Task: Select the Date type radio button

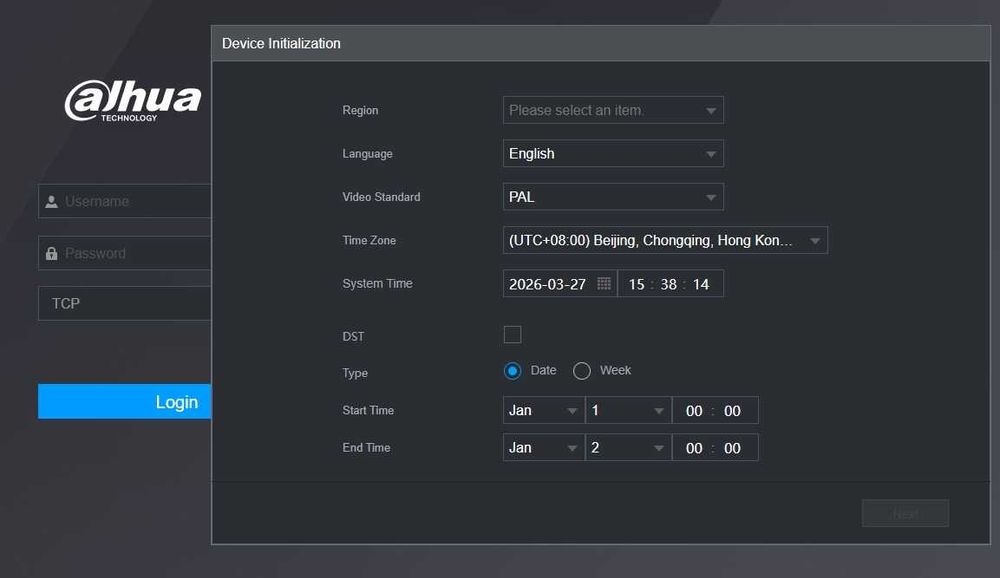Action: coord(512,371)
